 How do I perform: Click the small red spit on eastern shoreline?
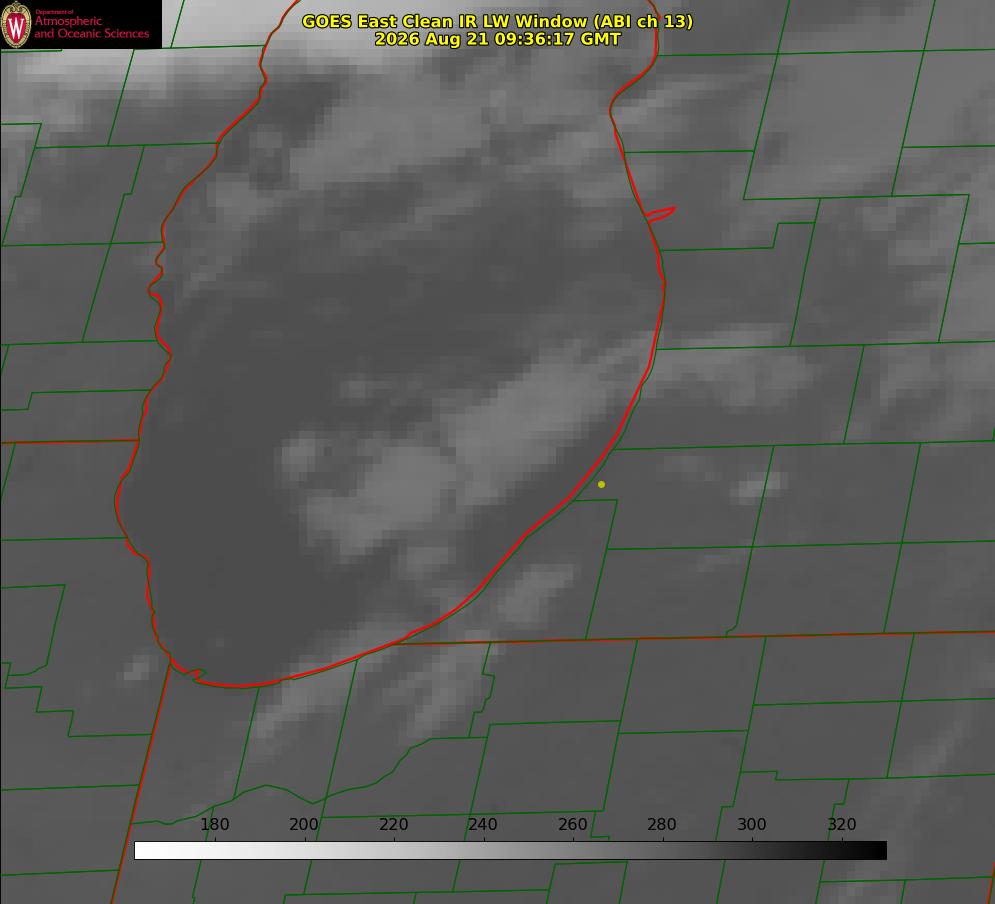coord(661,214)
